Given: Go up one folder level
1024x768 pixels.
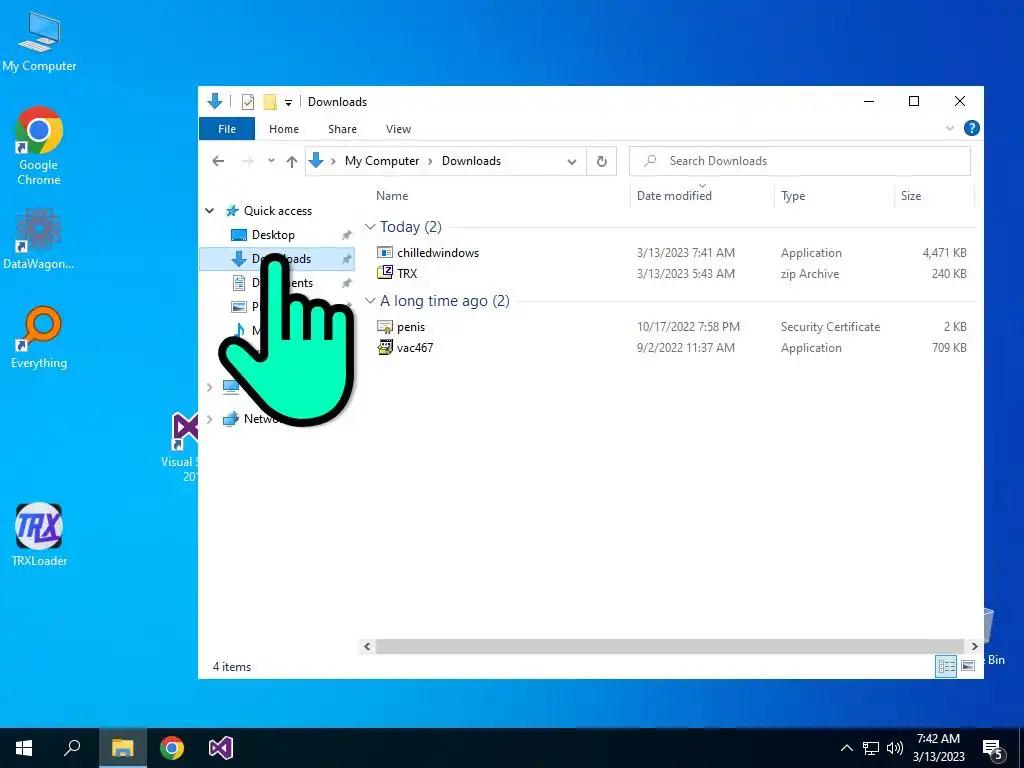Looking at the screenshot, I should point(292,161).
